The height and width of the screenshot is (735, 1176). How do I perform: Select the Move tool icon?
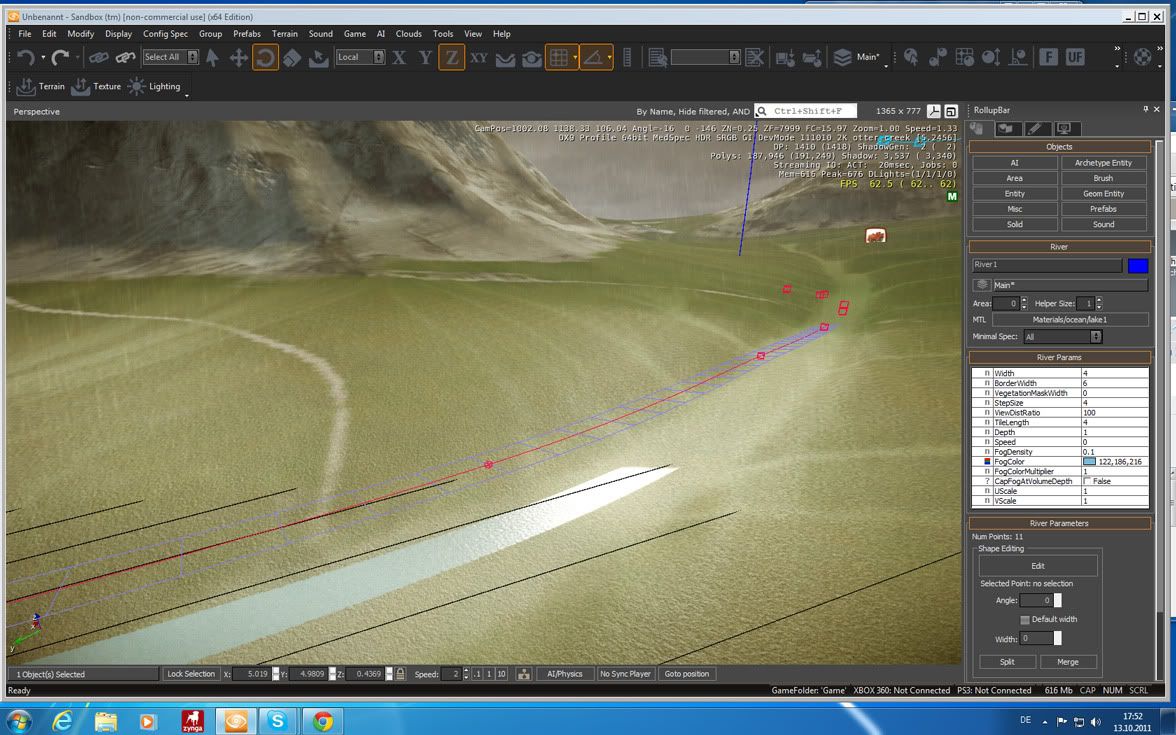tap(239, 58)
